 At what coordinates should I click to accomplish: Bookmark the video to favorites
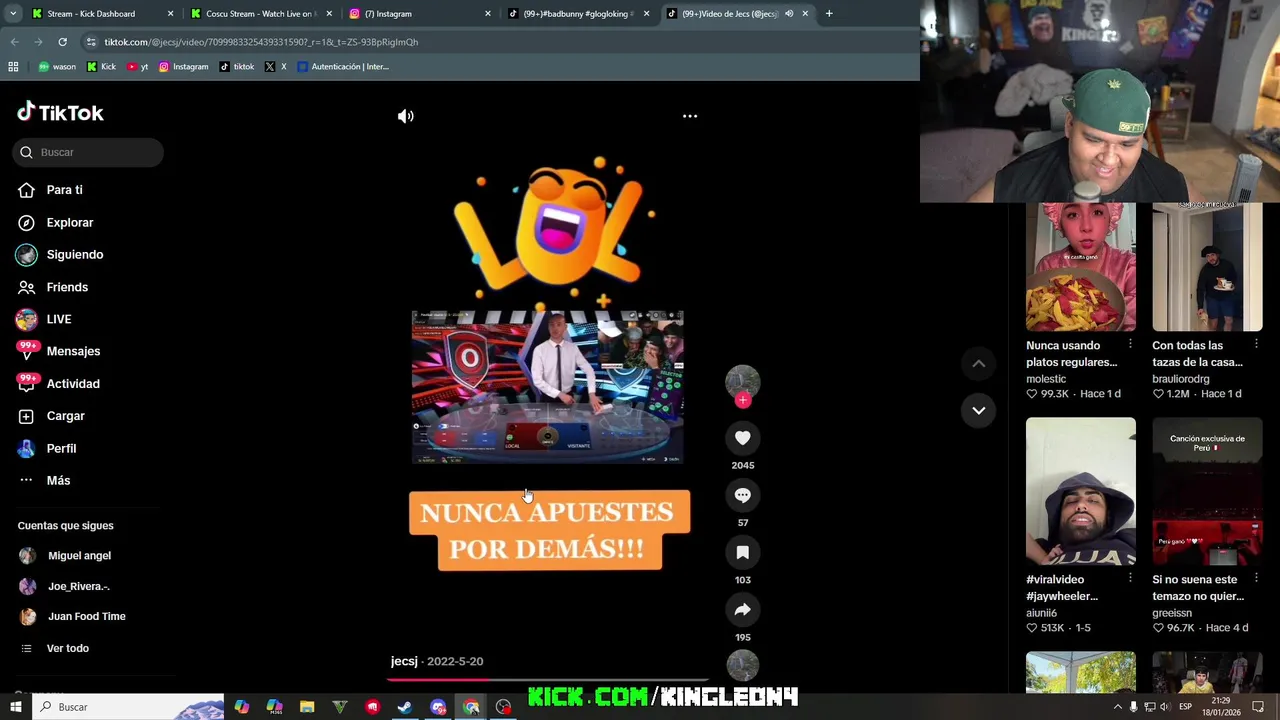tap(742, 552)
